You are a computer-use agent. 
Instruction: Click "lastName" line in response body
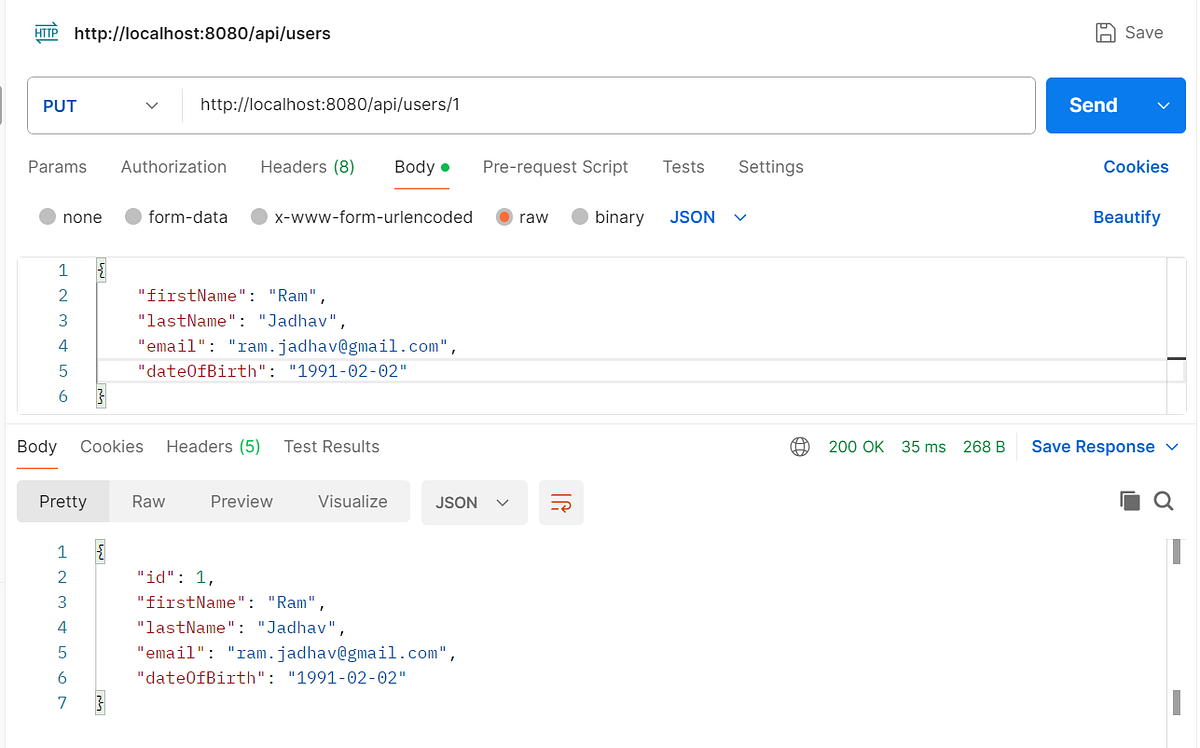pyautogui.click(x=241, y=628)
